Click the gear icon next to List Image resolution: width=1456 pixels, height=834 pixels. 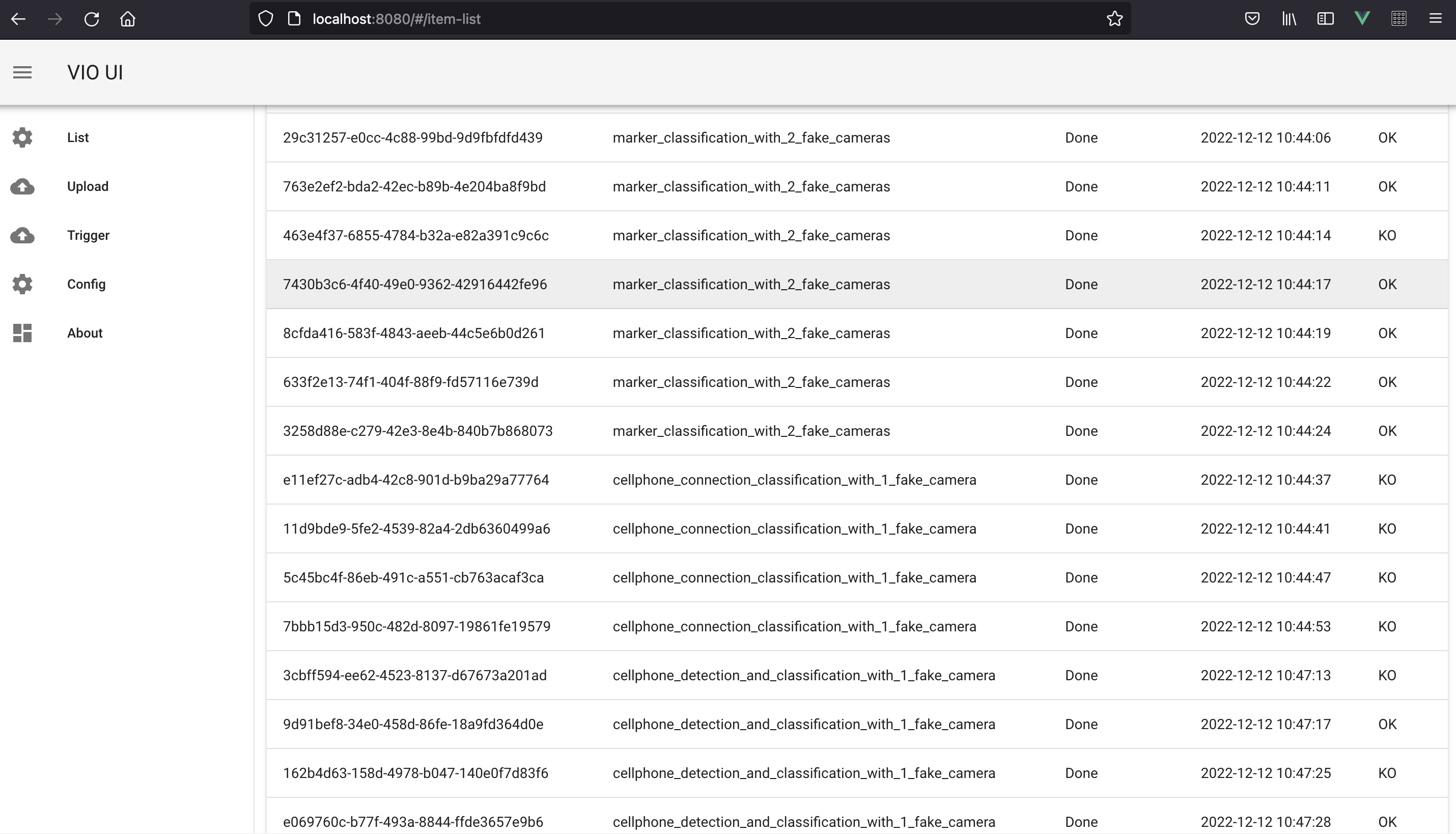[x=22, y=137]
